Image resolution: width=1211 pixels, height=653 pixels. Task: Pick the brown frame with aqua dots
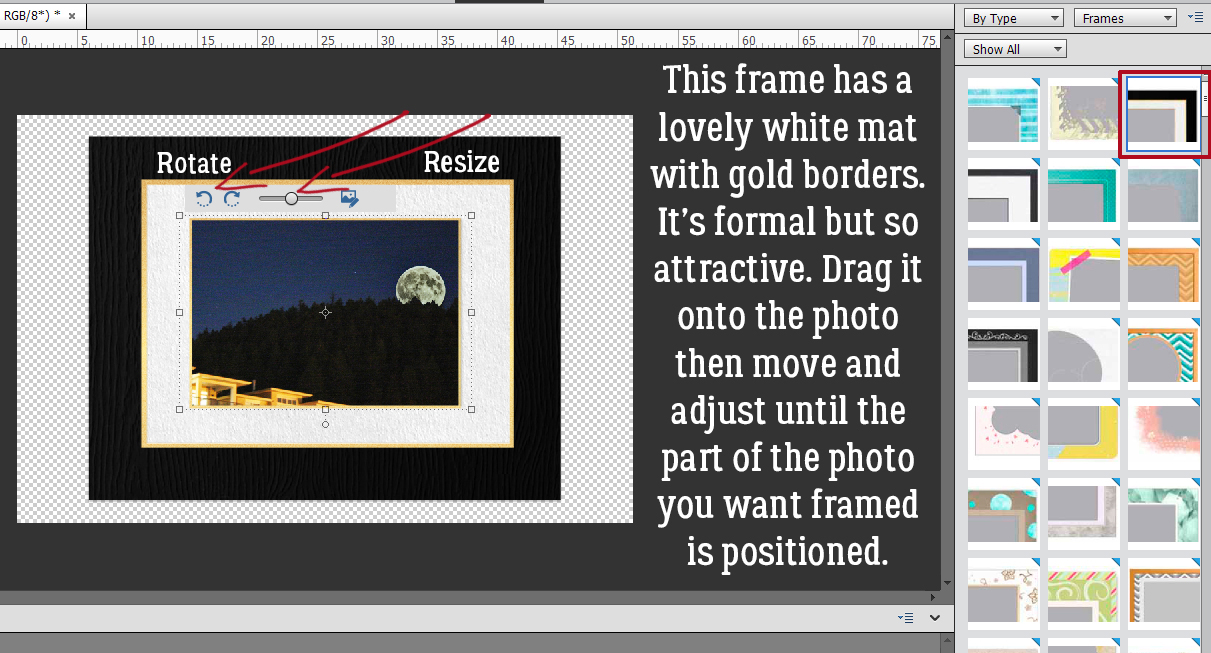[x=1003, y=514]
